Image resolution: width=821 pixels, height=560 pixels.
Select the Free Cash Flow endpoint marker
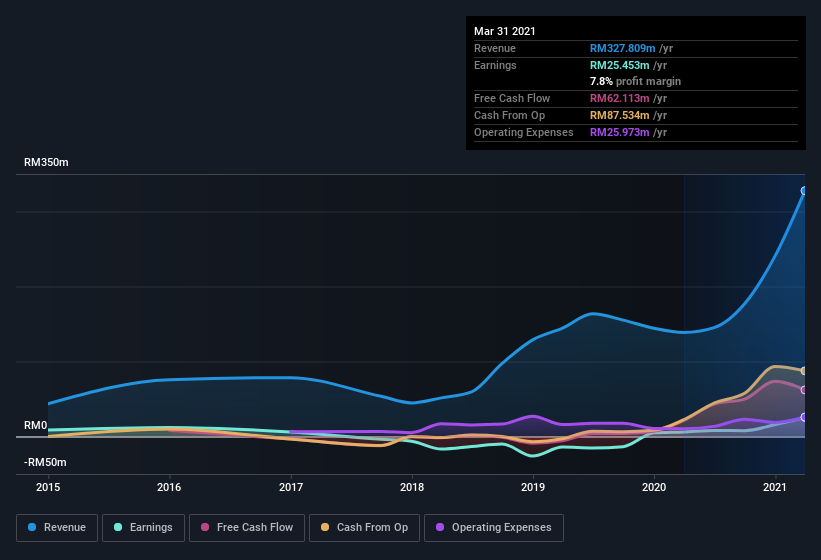pyautogui.click(x=804, y=390)
